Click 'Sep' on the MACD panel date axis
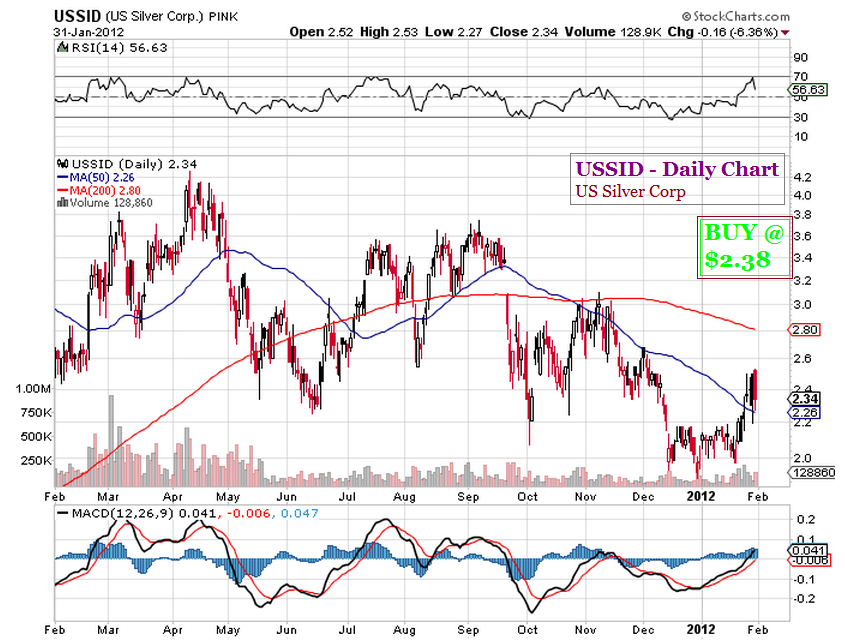 468,630
